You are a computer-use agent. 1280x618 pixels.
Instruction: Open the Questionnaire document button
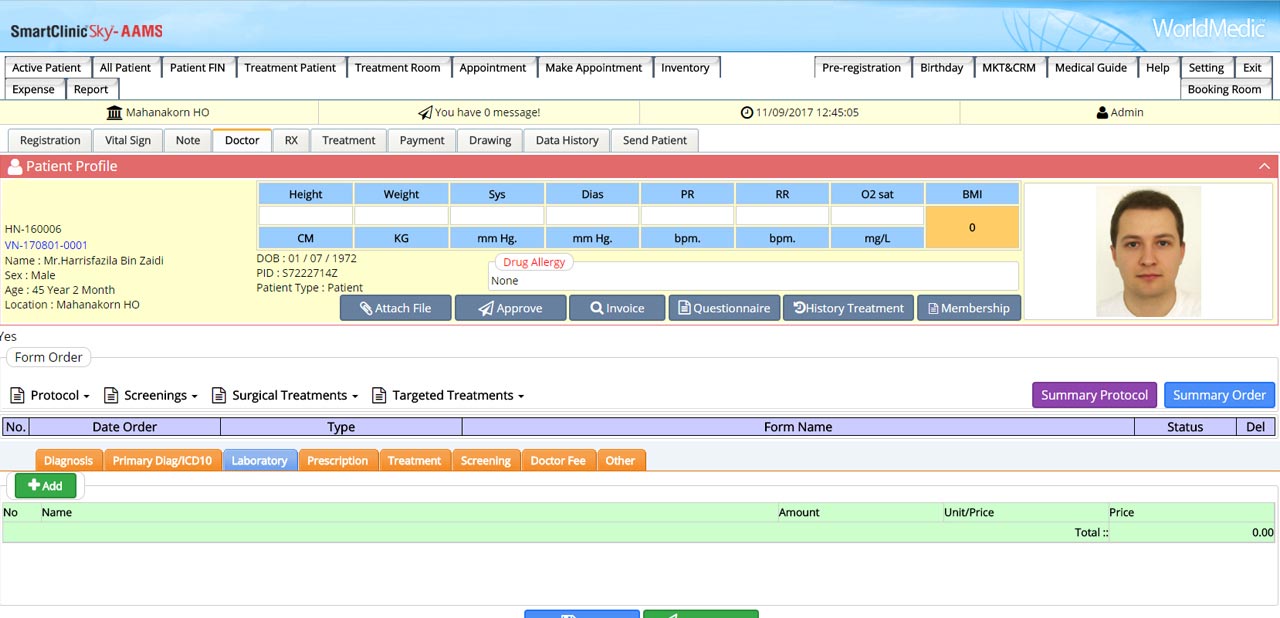(724, 308)
